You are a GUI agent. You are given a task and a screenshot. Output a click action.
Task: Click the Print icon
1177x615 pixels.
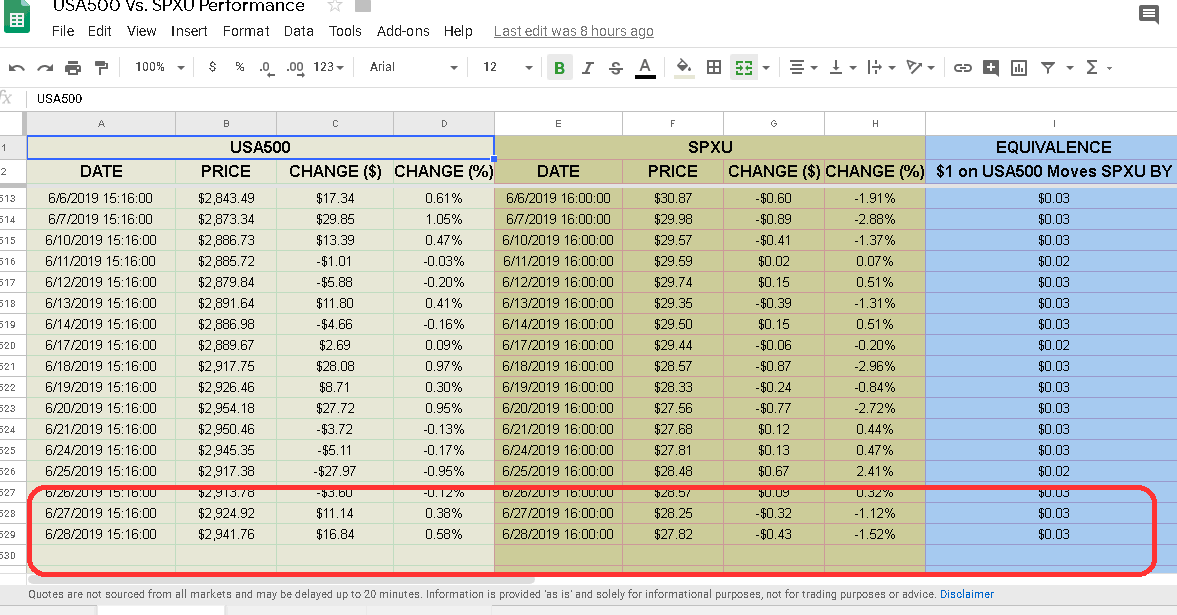tap(73, 68)
